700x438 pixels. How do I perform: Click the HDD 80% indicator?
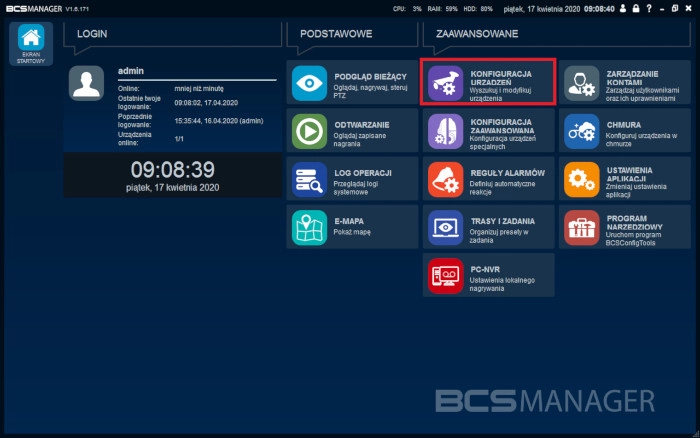point(478,9)
